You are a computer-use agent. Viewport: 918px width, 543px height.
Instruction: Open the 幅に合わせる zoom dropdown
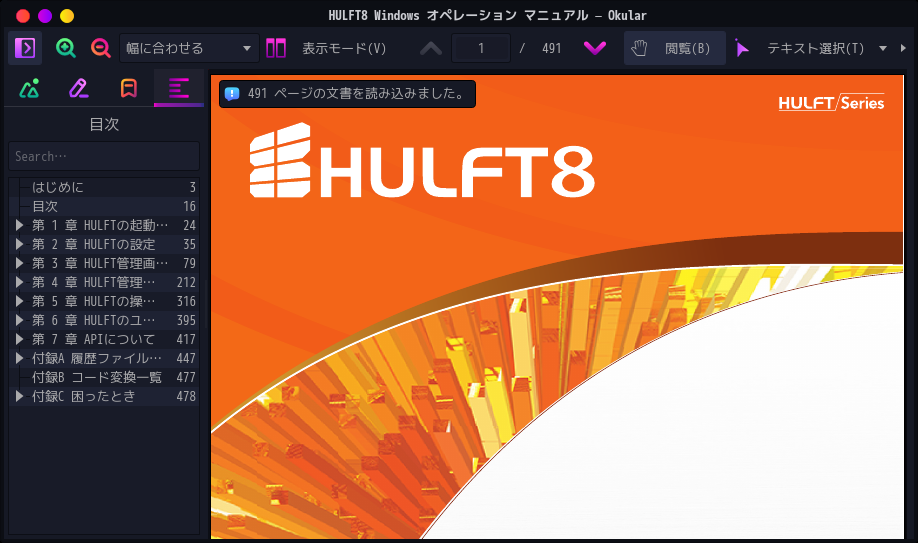189,48
